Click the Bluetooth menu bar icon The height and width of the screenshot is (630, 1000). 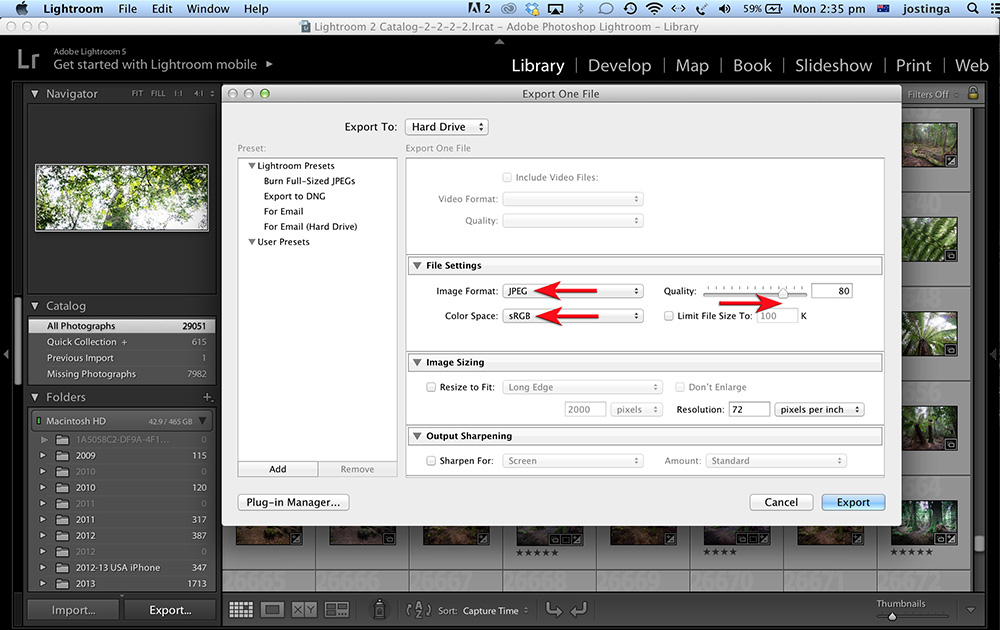point(580,8)
